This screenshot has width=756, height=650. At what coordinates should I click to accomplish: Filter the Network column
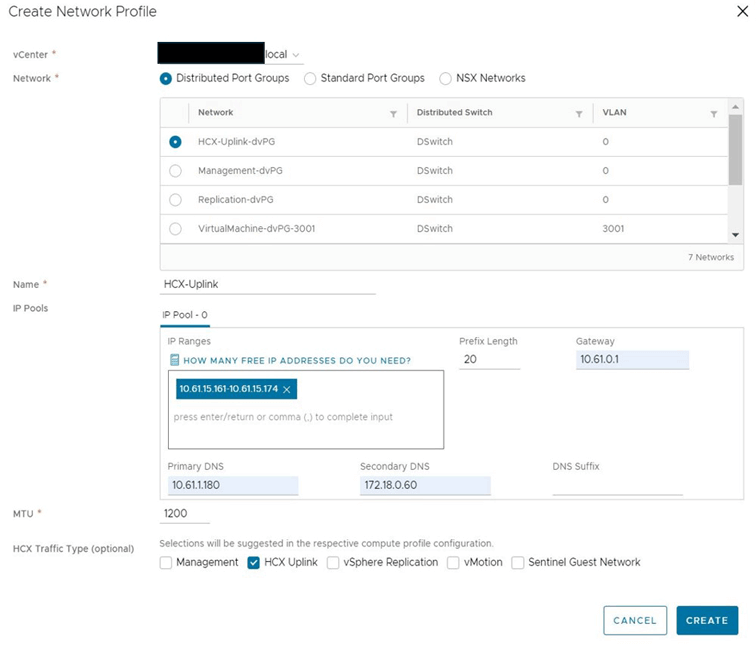point(393,114)
